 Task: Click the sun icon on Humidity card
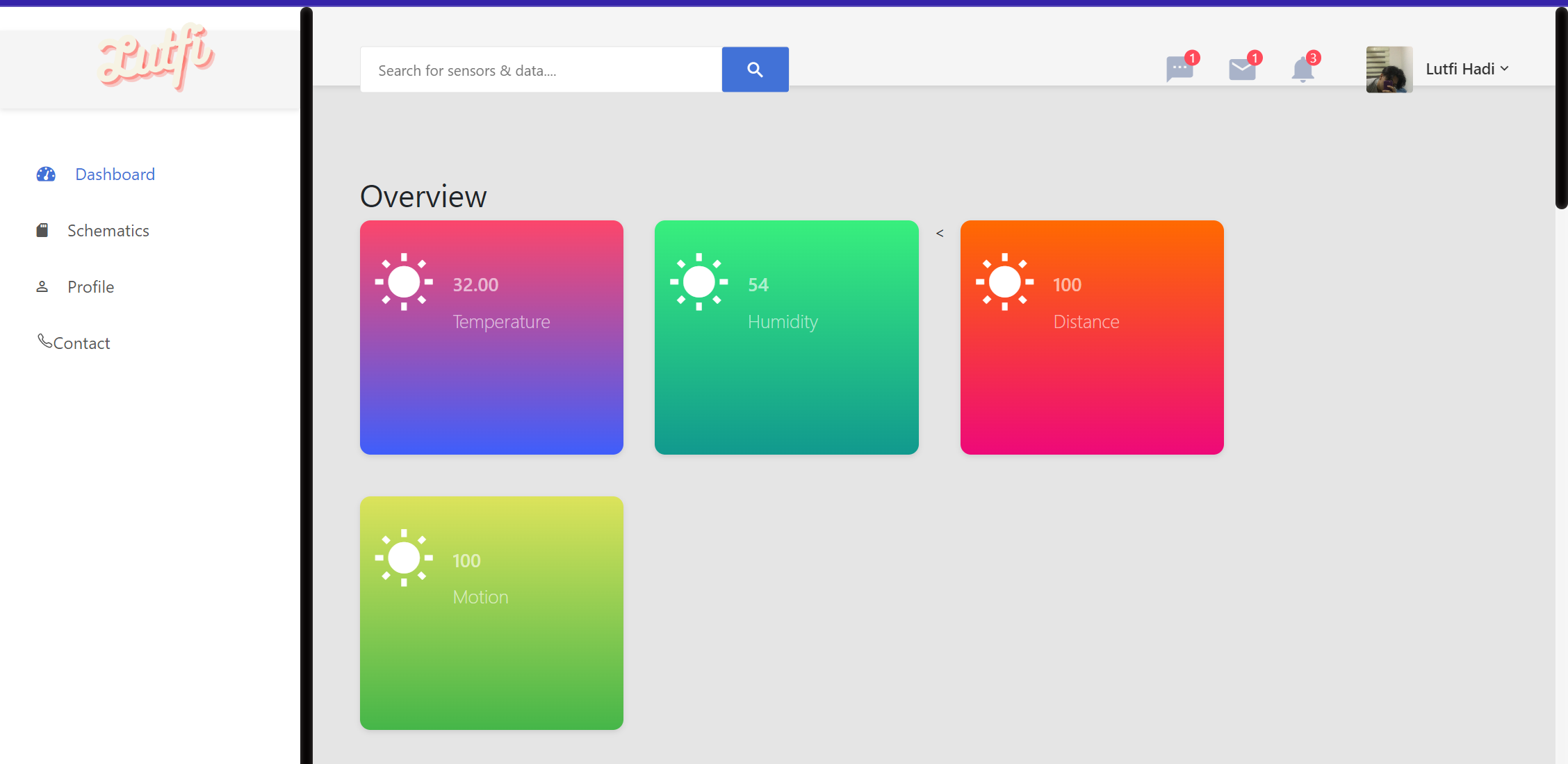699,282
